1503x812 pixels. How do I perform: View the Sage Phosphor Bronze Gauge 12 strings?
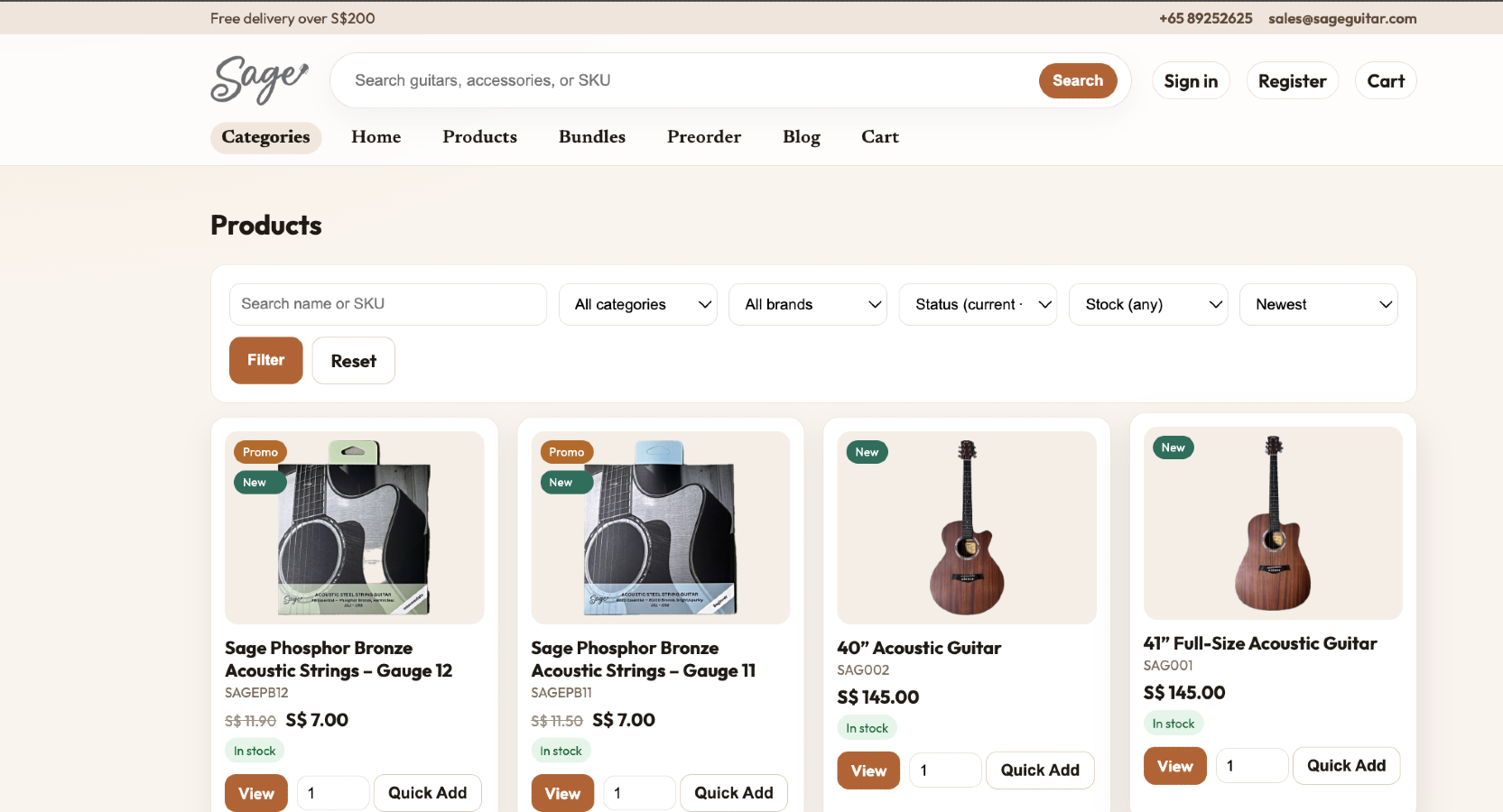[x=255, y=792]
